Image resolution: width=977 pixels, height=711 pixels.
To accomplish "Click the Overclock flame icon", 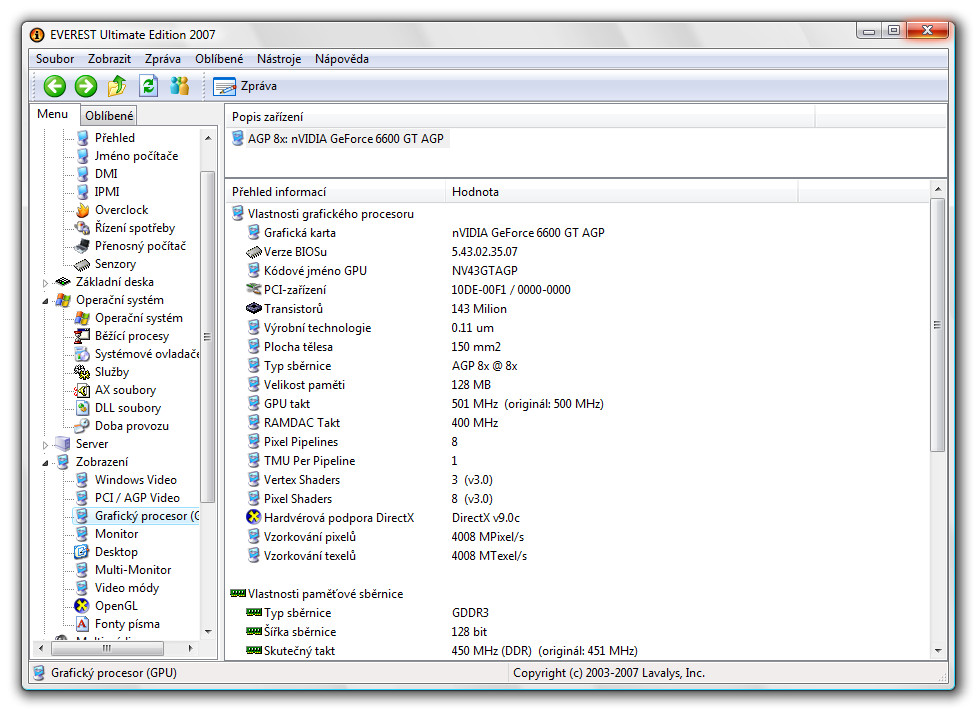I will click(82, 210).
